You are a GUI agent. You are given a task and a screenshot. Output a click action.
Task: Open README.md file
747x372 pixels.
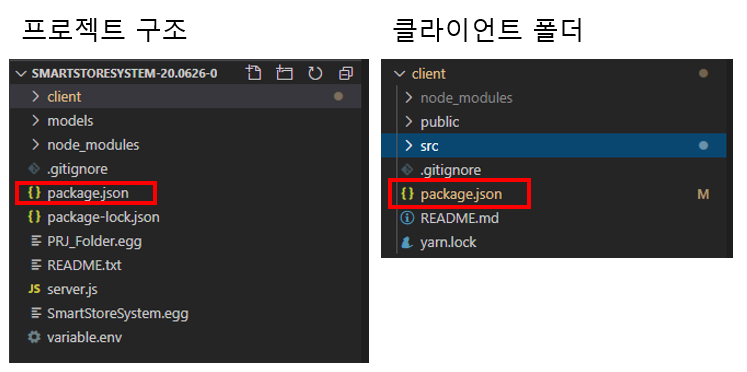[460, 218]
